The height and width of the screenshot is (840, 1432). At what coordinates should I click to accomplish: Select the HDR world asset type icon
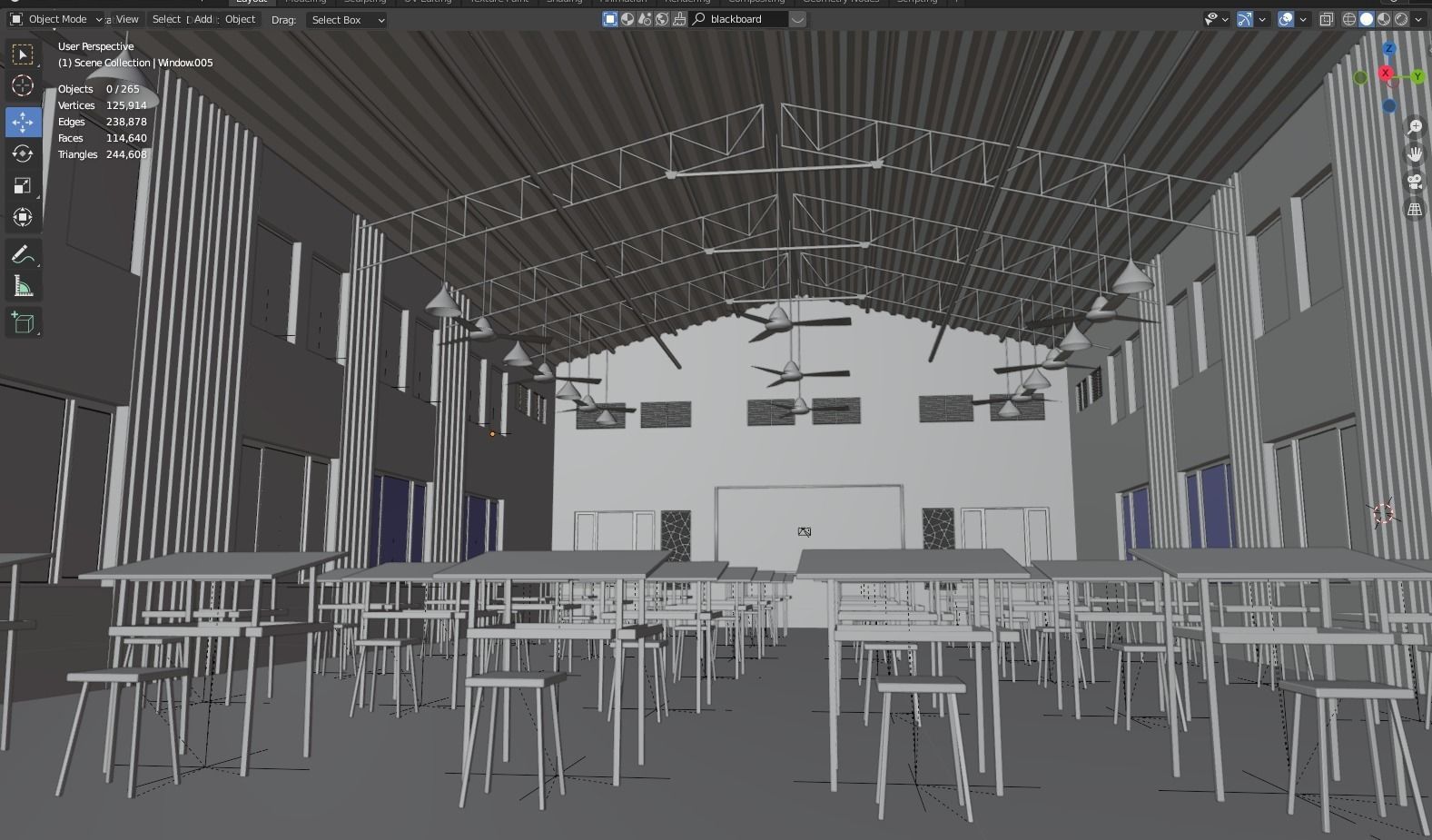tap(662, 19)
